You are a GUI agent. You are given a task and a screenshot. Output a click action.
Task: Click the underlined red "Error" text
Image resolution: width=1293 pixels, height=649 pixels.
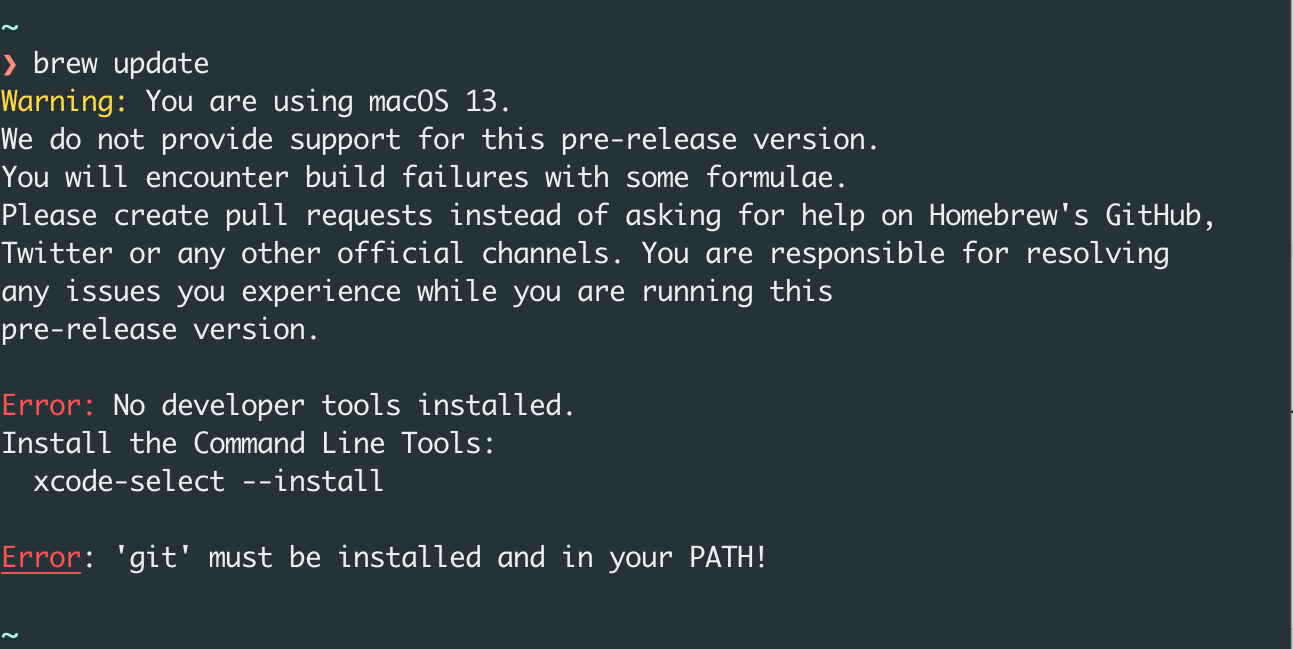click(x=41, y=558)
